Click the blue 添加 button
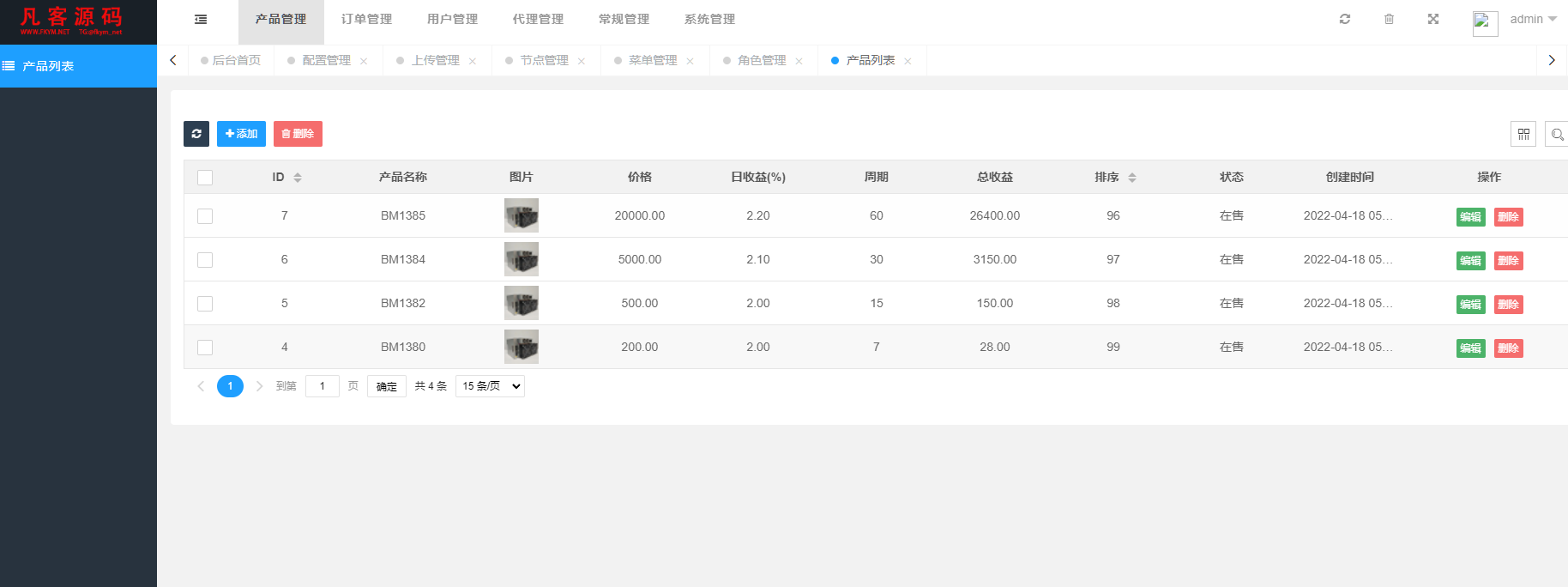1568x587 pixels. (x=241, y=134)
